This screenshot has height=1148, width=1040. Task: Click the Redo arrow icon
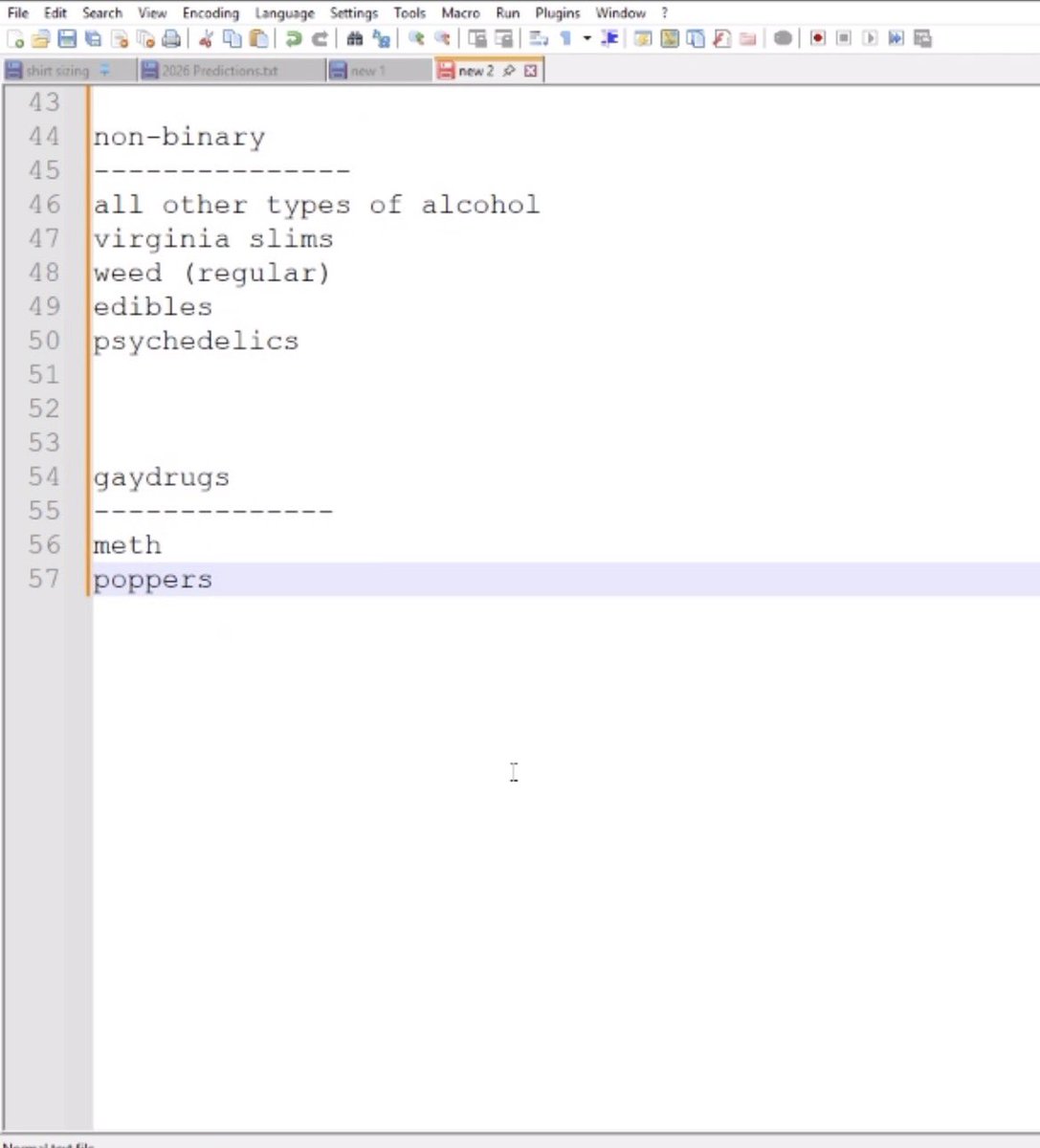(x=320, y=39)
